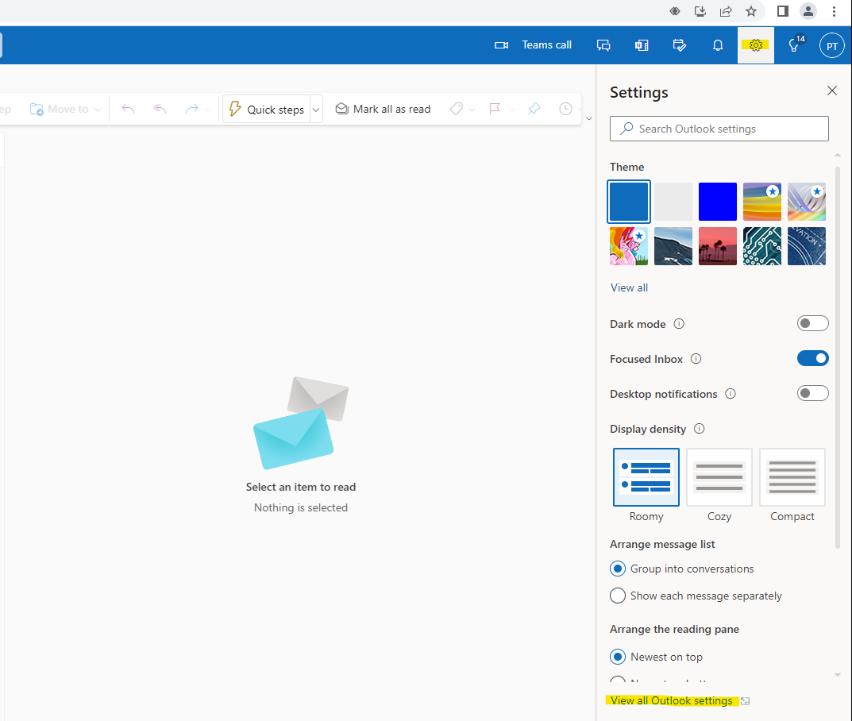Disable the Focused Inbox toggle
The width and height of the screenshot is (852, 721).
pos(812,358)
